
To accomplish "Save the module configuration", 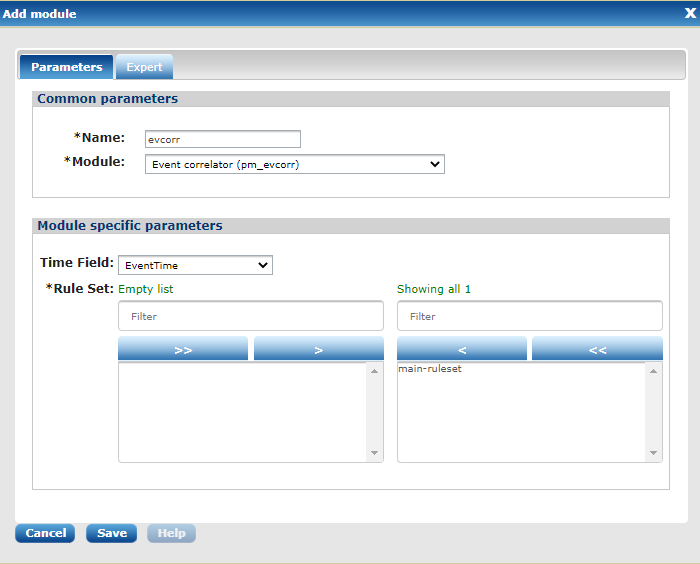I will 111,533.
